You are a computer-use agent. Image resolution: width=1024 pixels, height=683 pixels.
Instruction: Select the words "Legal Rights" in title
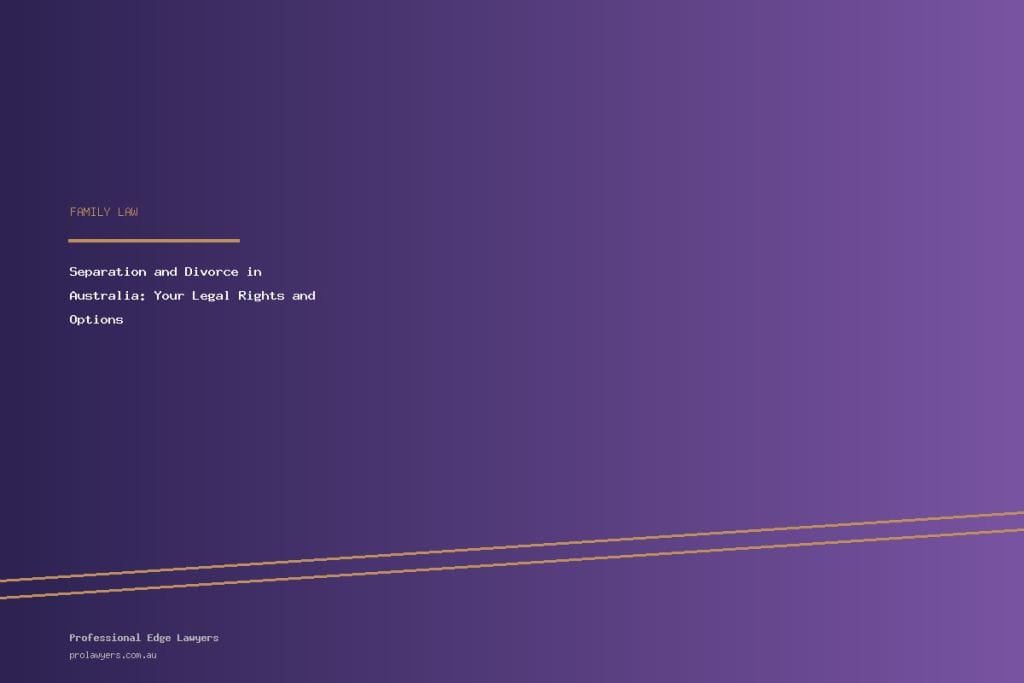pyautogui.click(x=238, y=296)
